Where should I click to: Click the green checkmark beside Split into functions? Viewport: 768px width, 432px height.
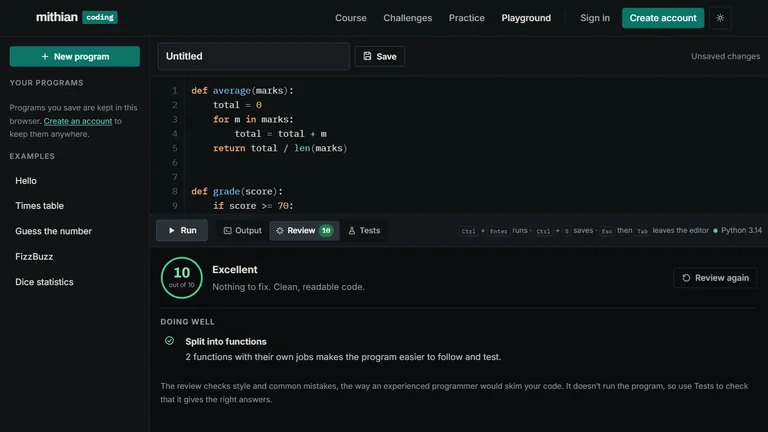(x=169, y=340)
